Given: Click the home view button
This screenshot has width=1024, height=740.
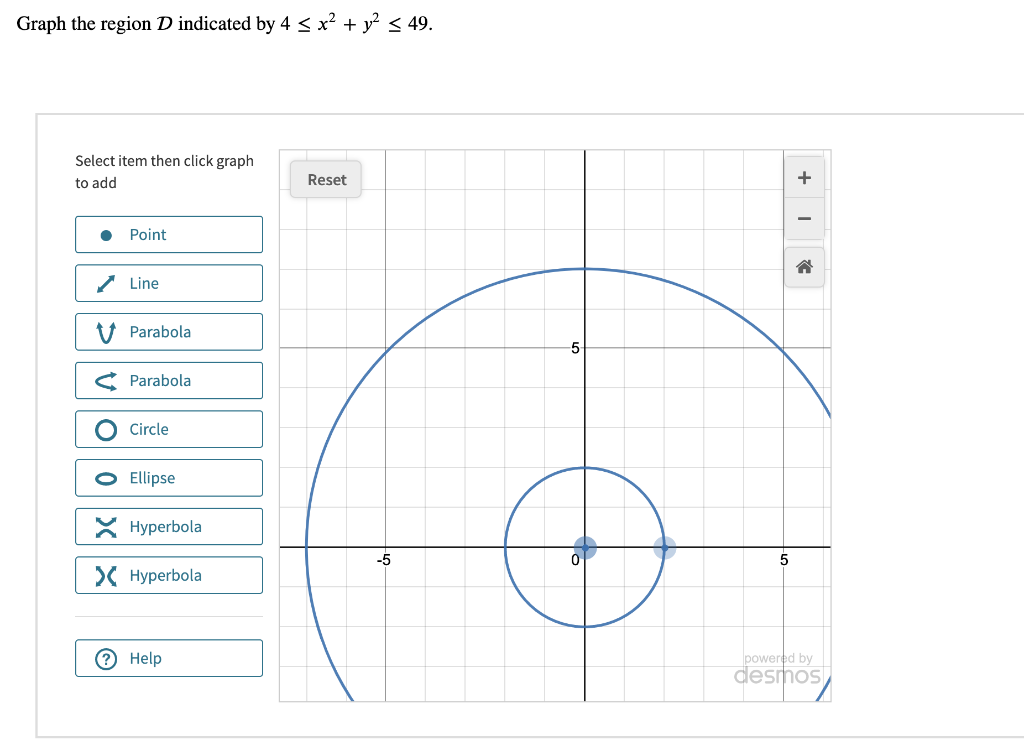Looking at the screenshot, I should coord(804,266).
